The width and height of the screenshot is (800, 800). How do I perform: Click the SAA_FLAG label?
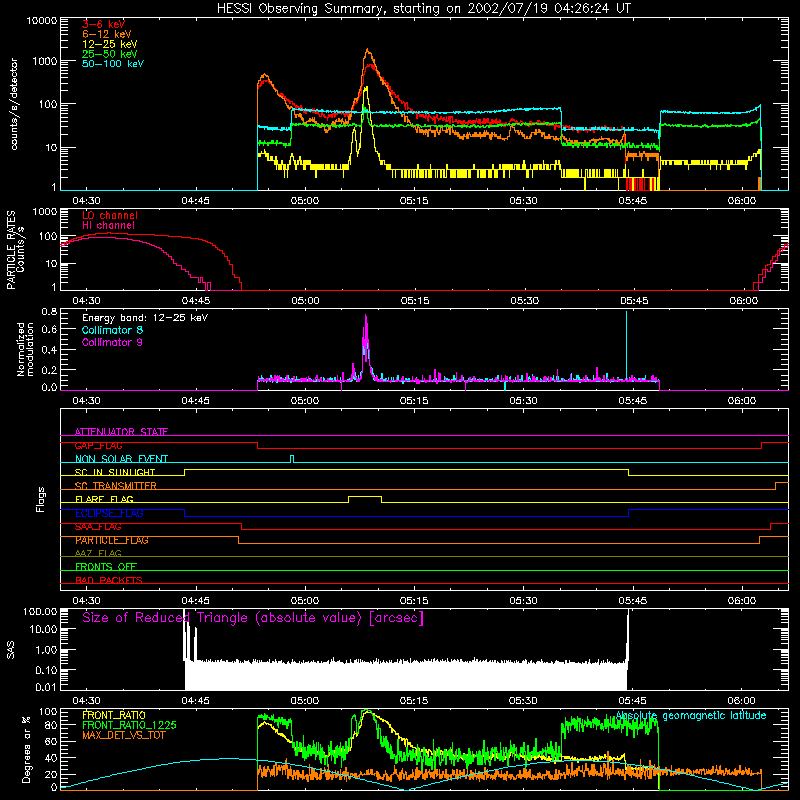98,526
